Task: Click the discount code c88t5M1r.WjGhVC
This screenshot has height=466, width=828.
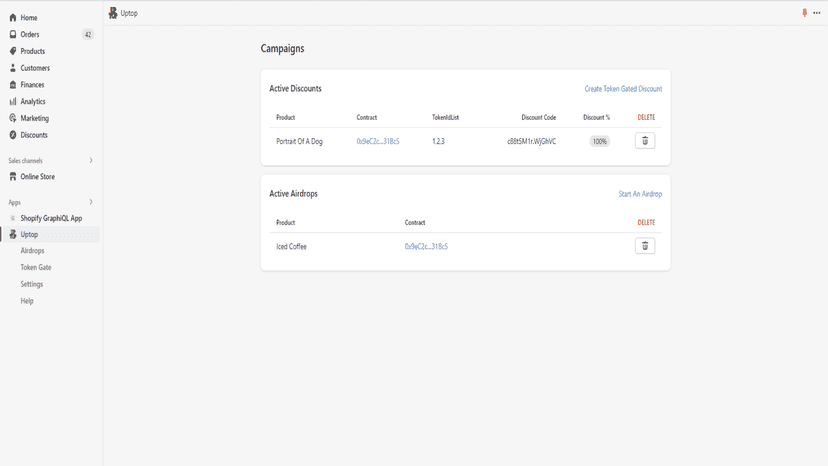Action: click(x=531, y=141)
